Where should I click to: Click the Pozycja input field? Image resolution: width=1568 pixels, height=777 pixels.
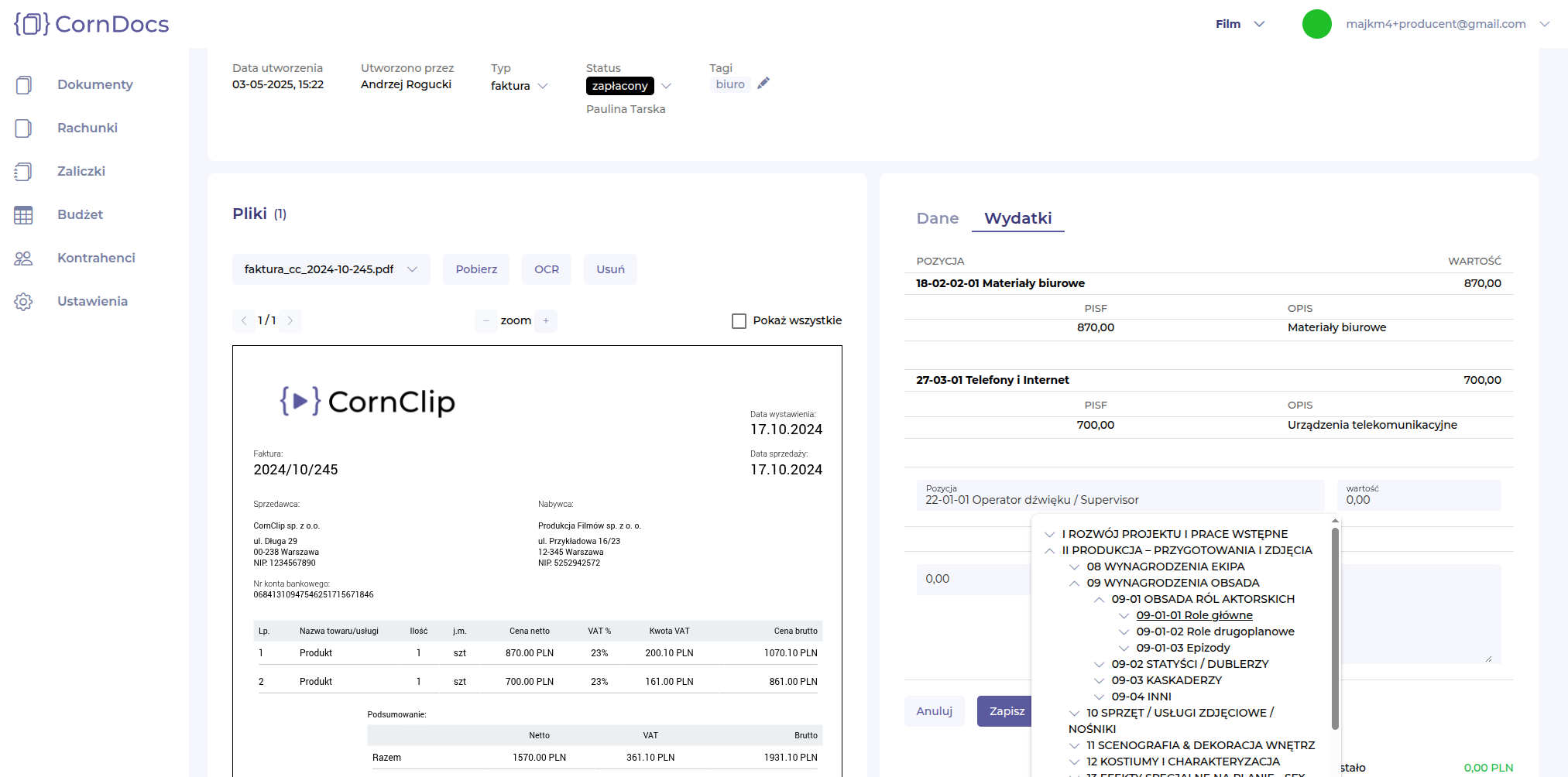[x=1120, y=495]
